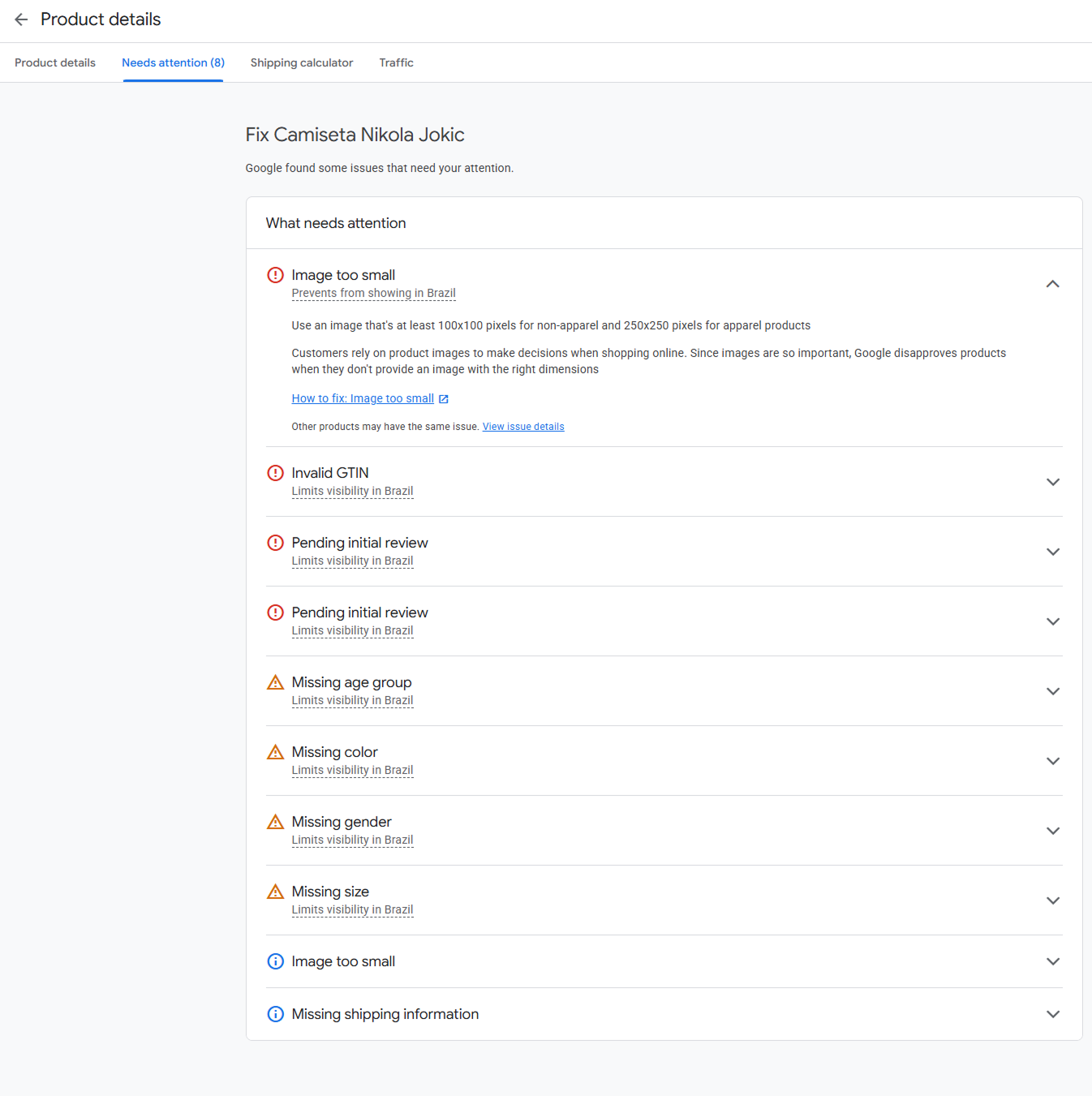Click the Missing color issue title

[335, 752]
